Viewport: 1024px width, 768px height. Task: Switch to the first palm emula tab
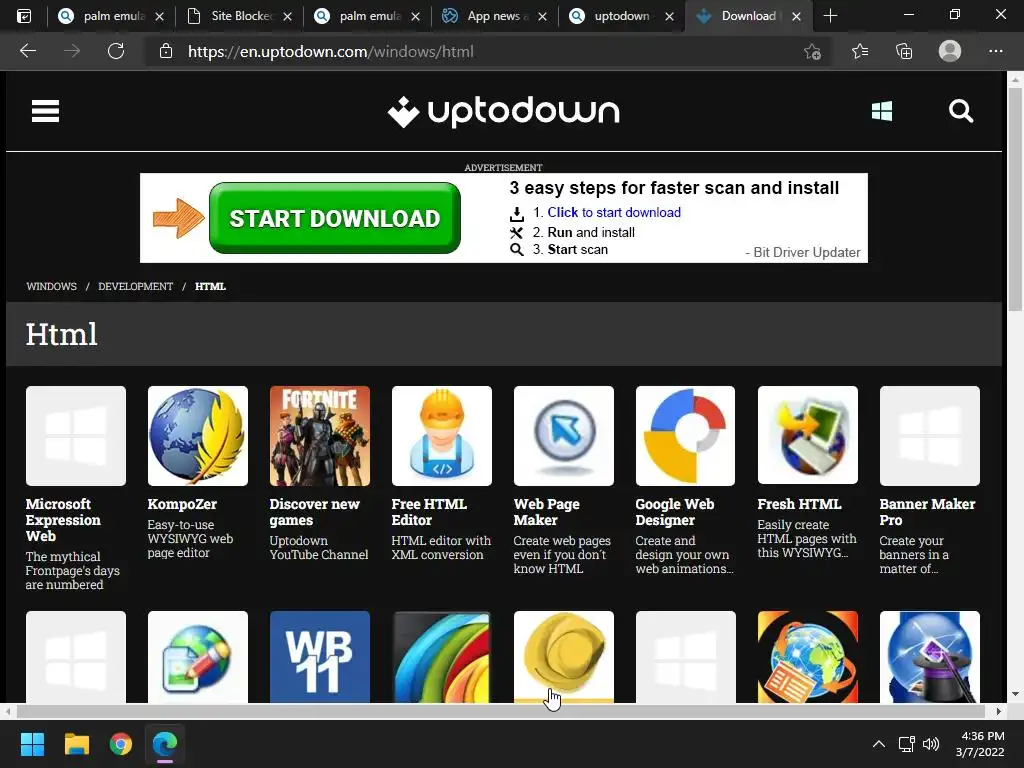pos(112,16)
